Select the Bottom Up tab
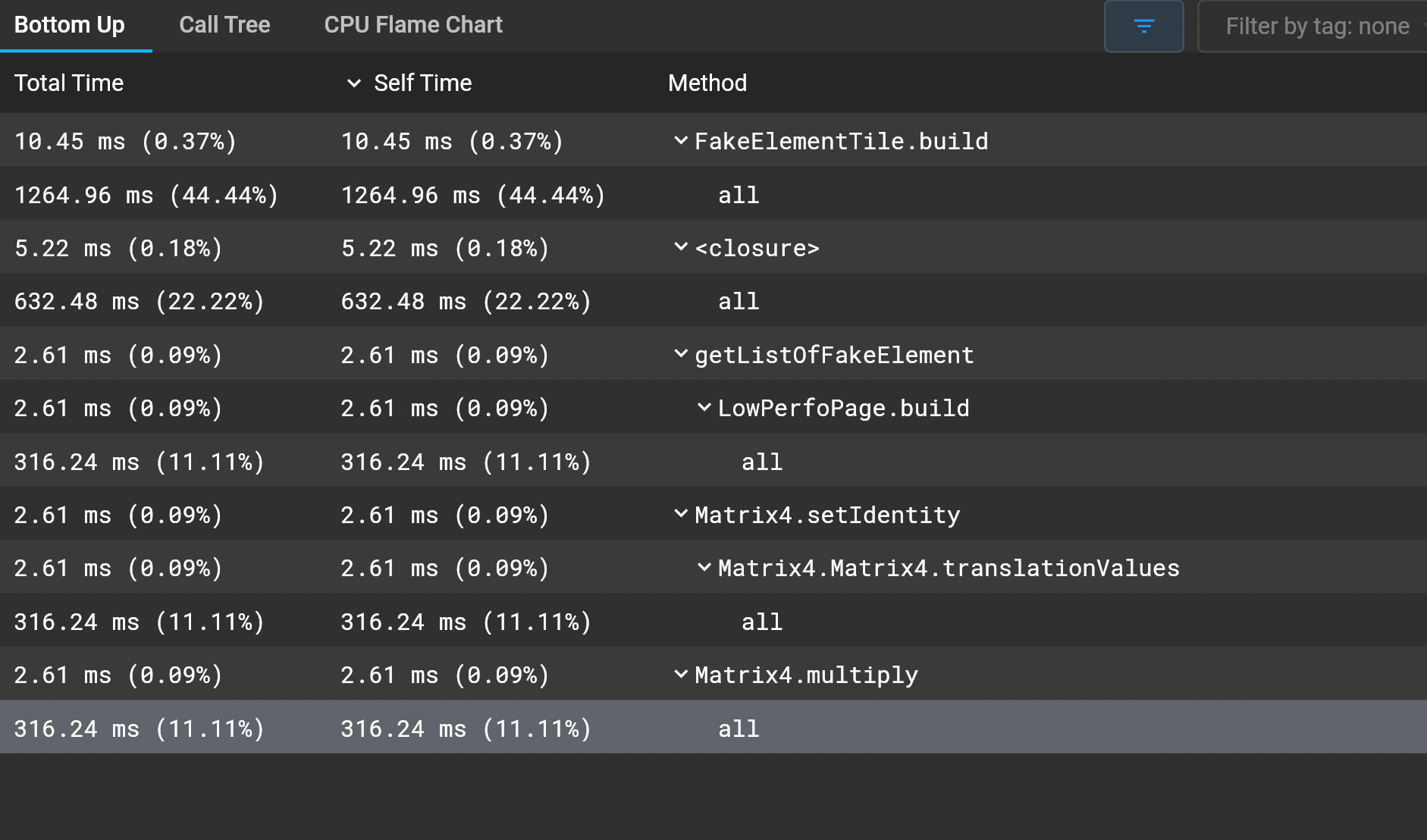The image size is (1427, 840). (70, 25)
